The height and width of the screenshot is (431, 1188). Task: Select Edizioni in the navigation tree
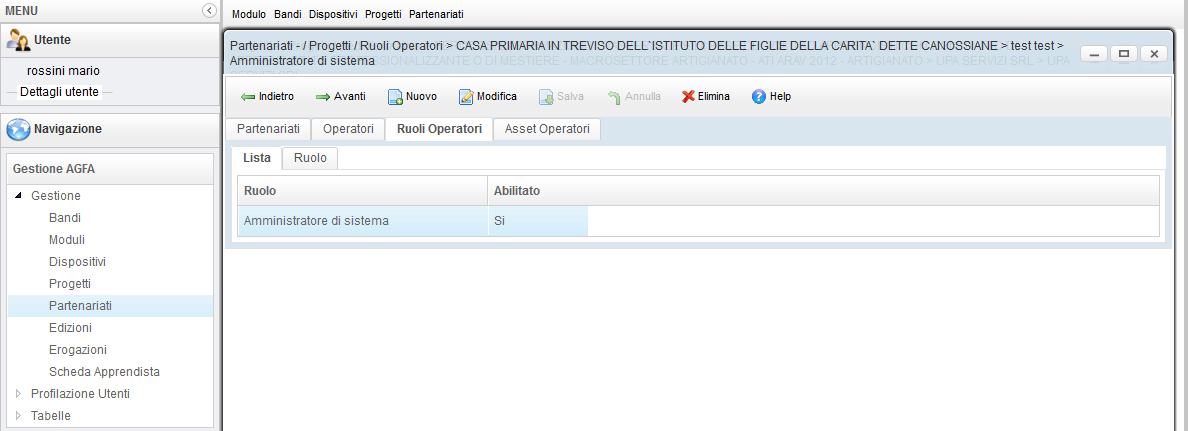(x=70, y=328)
